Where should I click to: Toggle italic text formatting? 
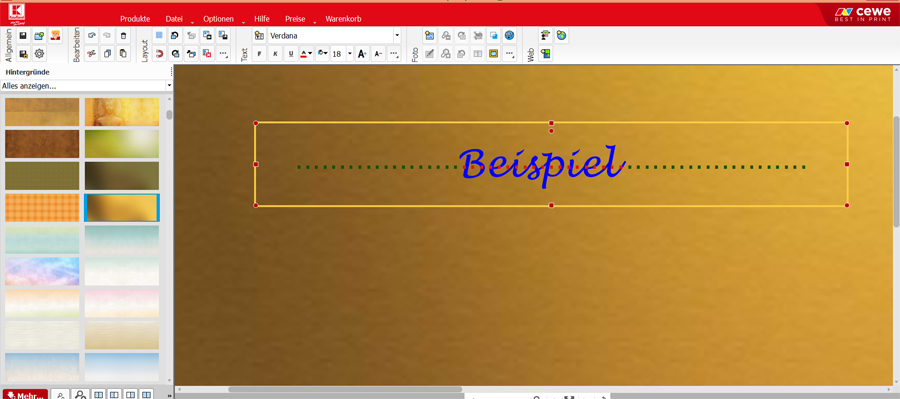click(x=276, y=54)
